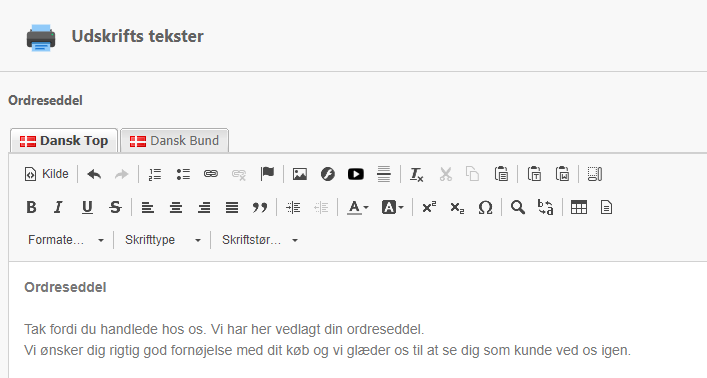This screenshot has height=378, width=707.
Task: Align text to the left
Action: pos(148,207)
